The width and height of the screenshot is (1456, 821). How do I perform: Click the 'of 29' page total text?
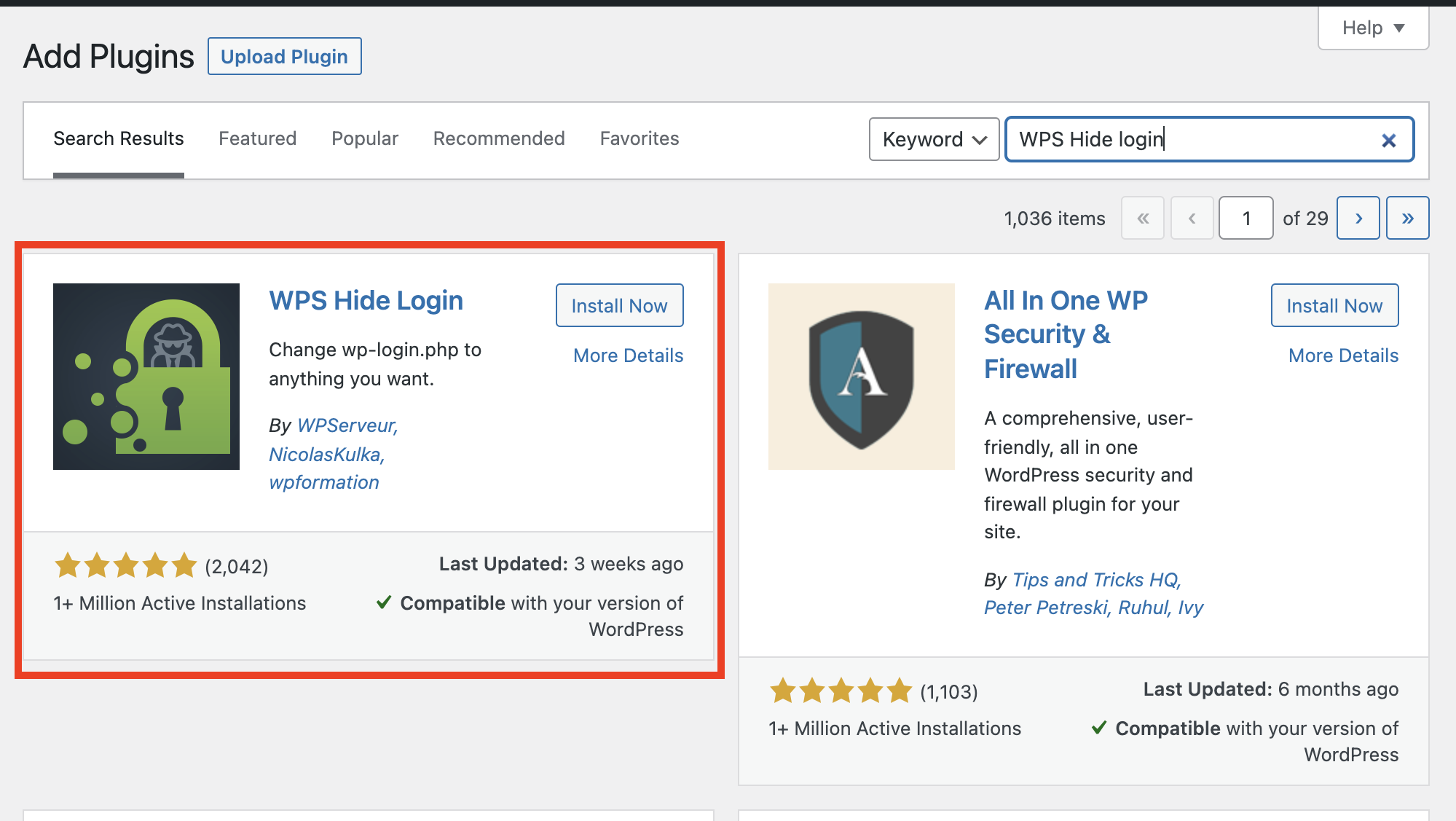click(x=1305, y=219)
